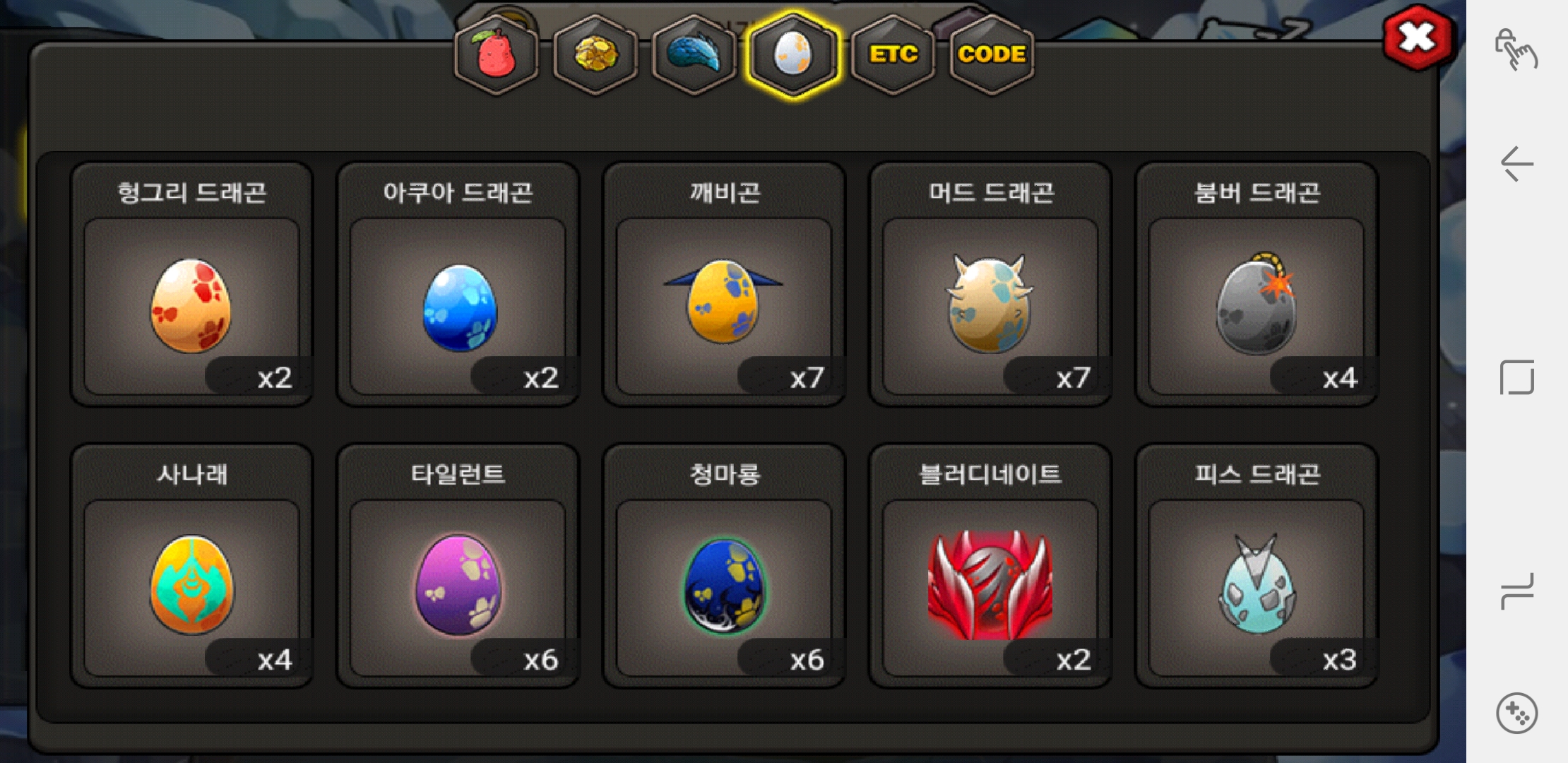Select the blue 아쿠아 드래곤 egg

458,285
